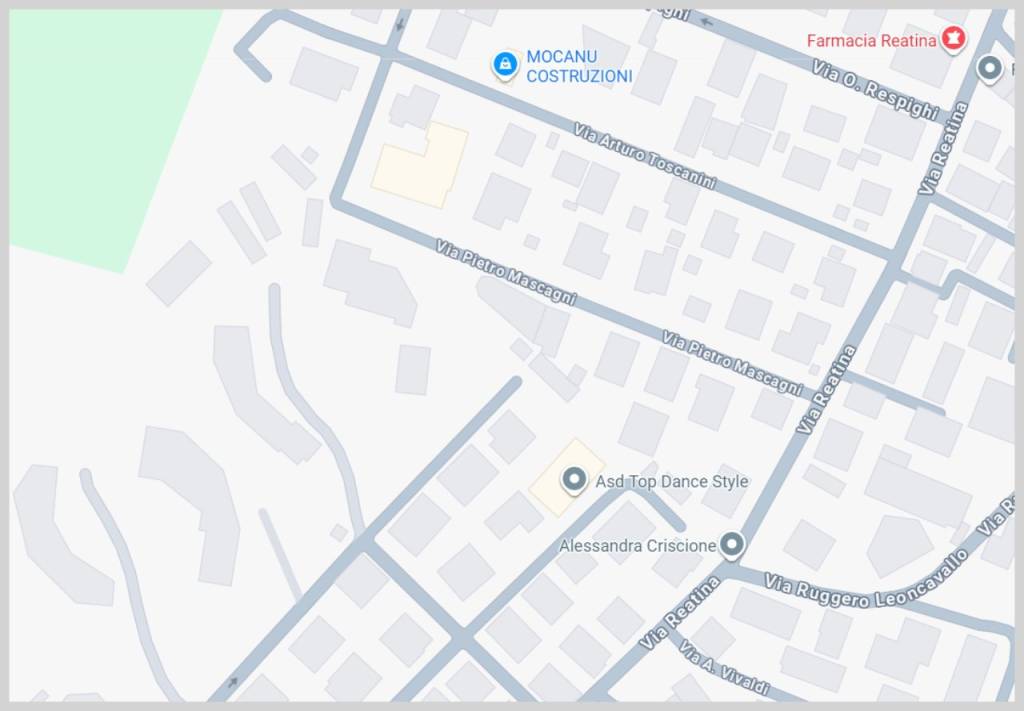Select the Asd Top Dance Style label
This screenshot has height=711, width=1024.
(671, 481)
